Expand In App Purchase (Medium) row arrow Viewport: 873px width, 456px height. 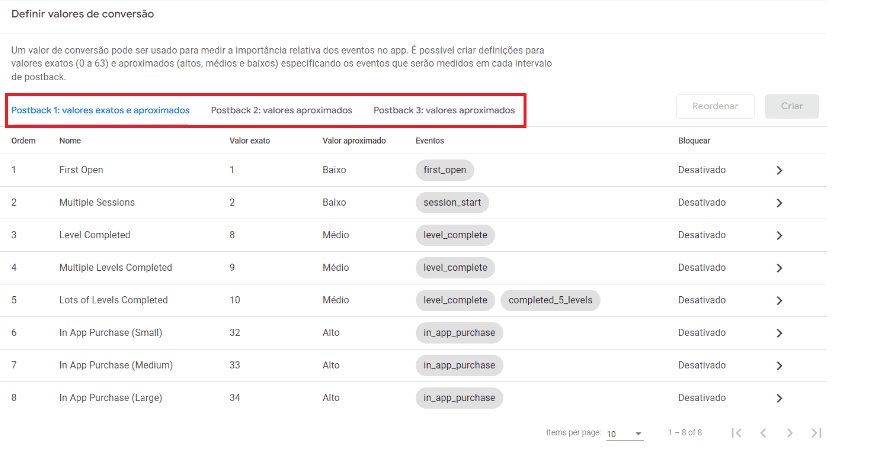click(779, 366)
